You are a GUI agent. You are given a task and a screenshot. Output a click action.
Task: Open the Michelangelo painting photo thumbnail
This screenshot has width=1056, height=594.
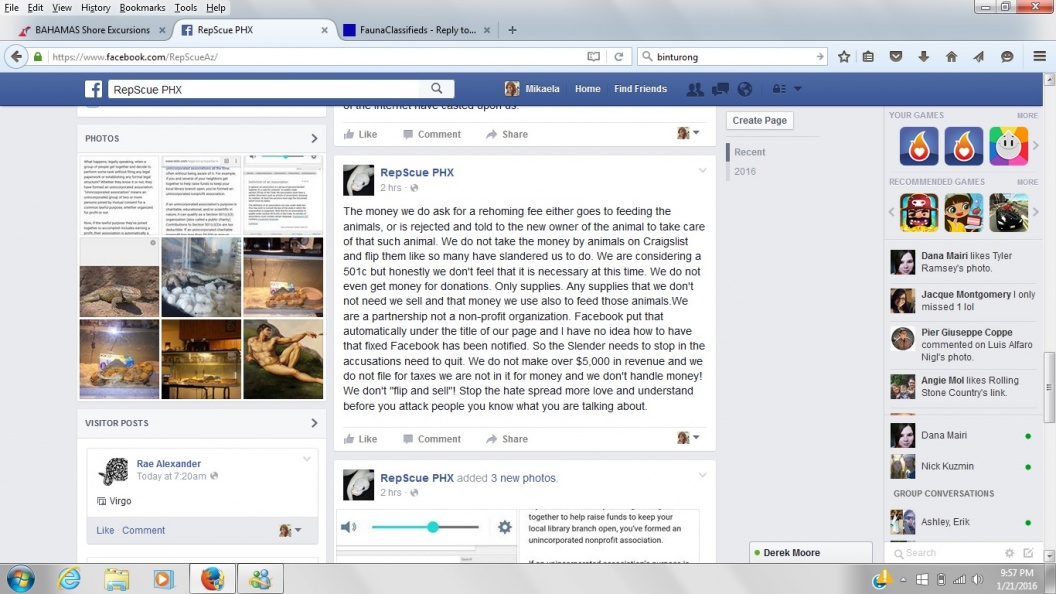283,359
